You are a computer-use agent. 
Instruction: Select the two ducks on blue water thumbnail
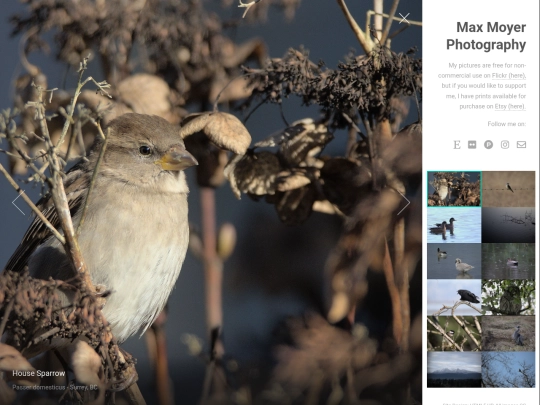[454, 225]
